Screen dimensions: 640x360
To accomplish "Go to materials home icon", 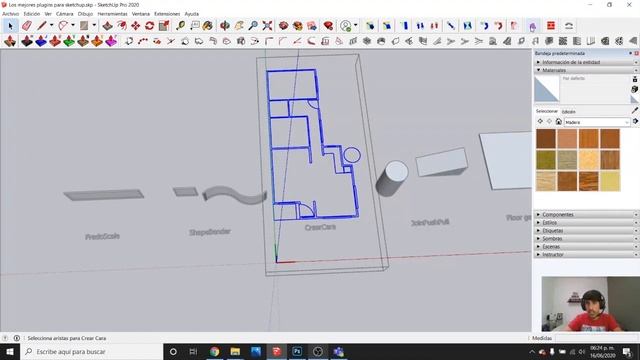I will [558, 122].
